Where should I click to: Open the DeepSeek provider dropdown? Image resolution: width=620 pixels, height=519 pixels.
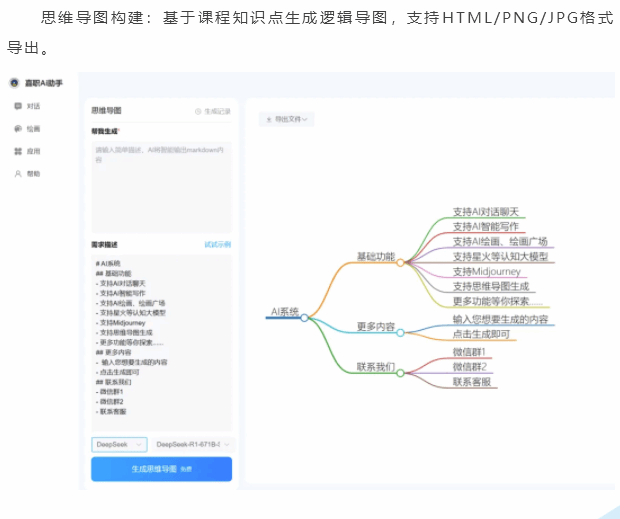pyautogui.click(x=119, y=444)
